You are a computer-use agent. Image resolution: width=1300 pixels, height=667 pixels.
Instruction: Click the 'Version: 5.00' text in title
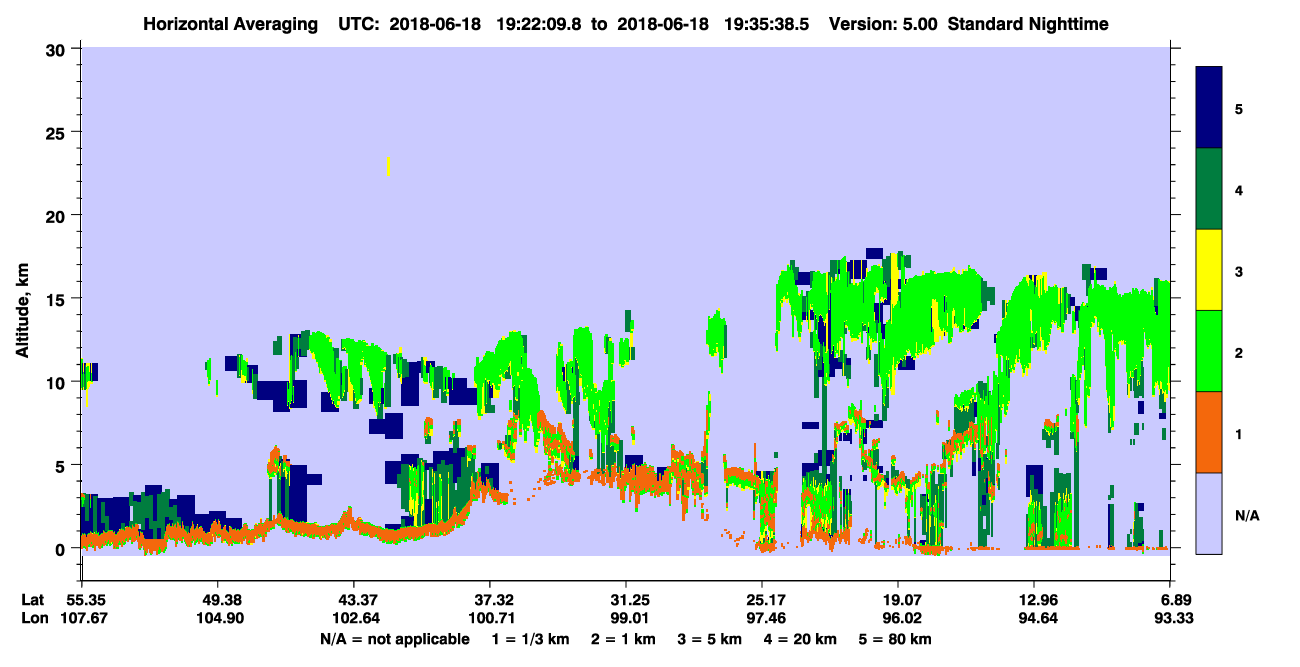[x=883, y=23]
